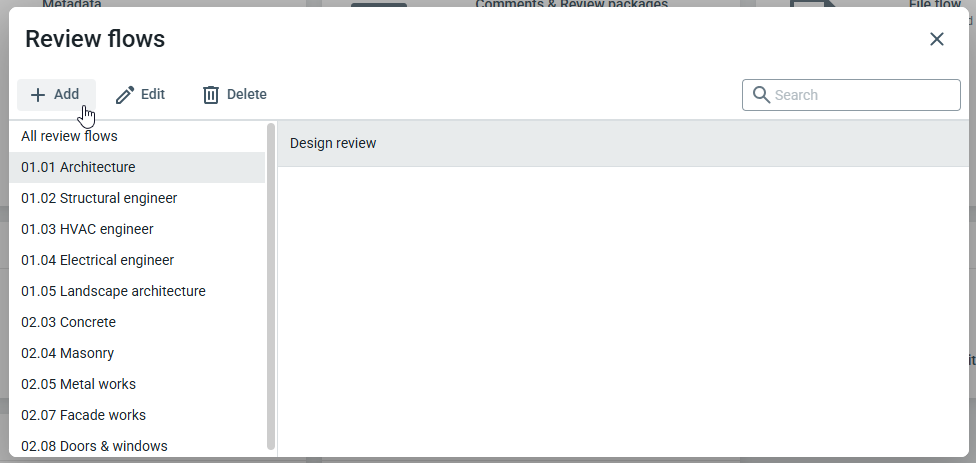Click the pencil Edit icon
The width and height of the screenshot is (976, 463).
(125, 95)
